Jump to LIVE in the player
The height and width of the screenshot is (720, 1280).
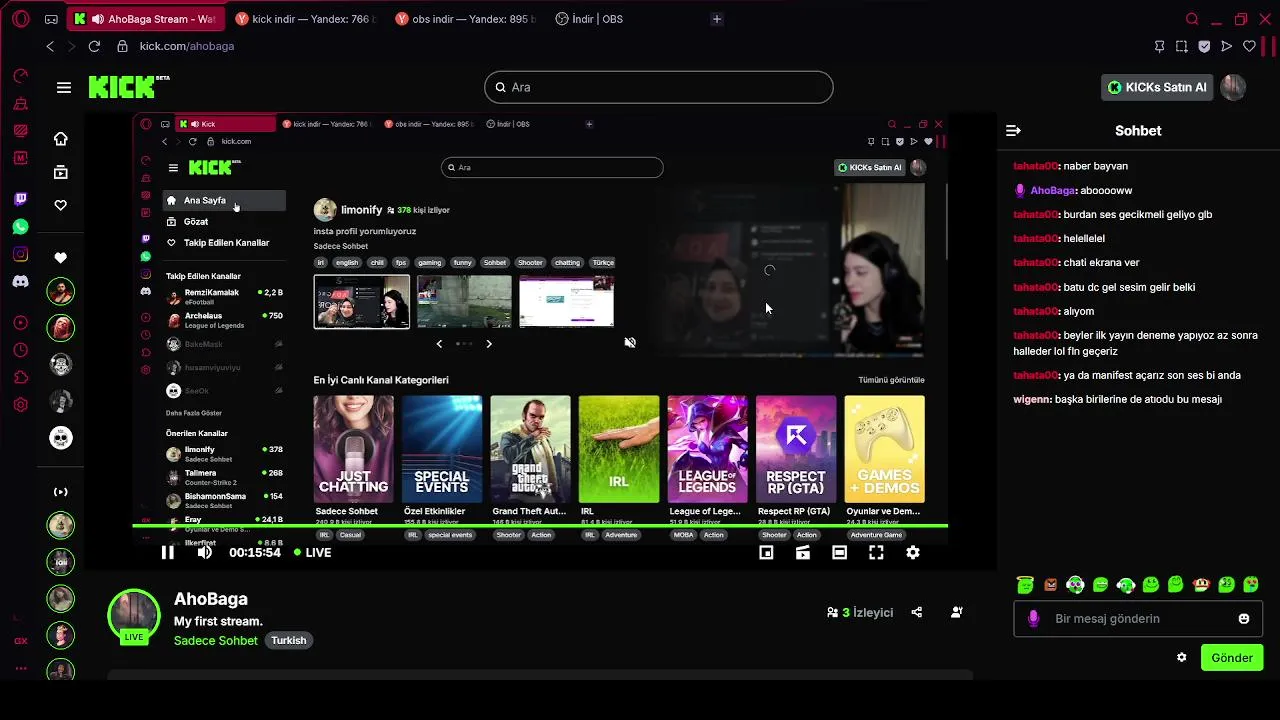tap(312, 552)
